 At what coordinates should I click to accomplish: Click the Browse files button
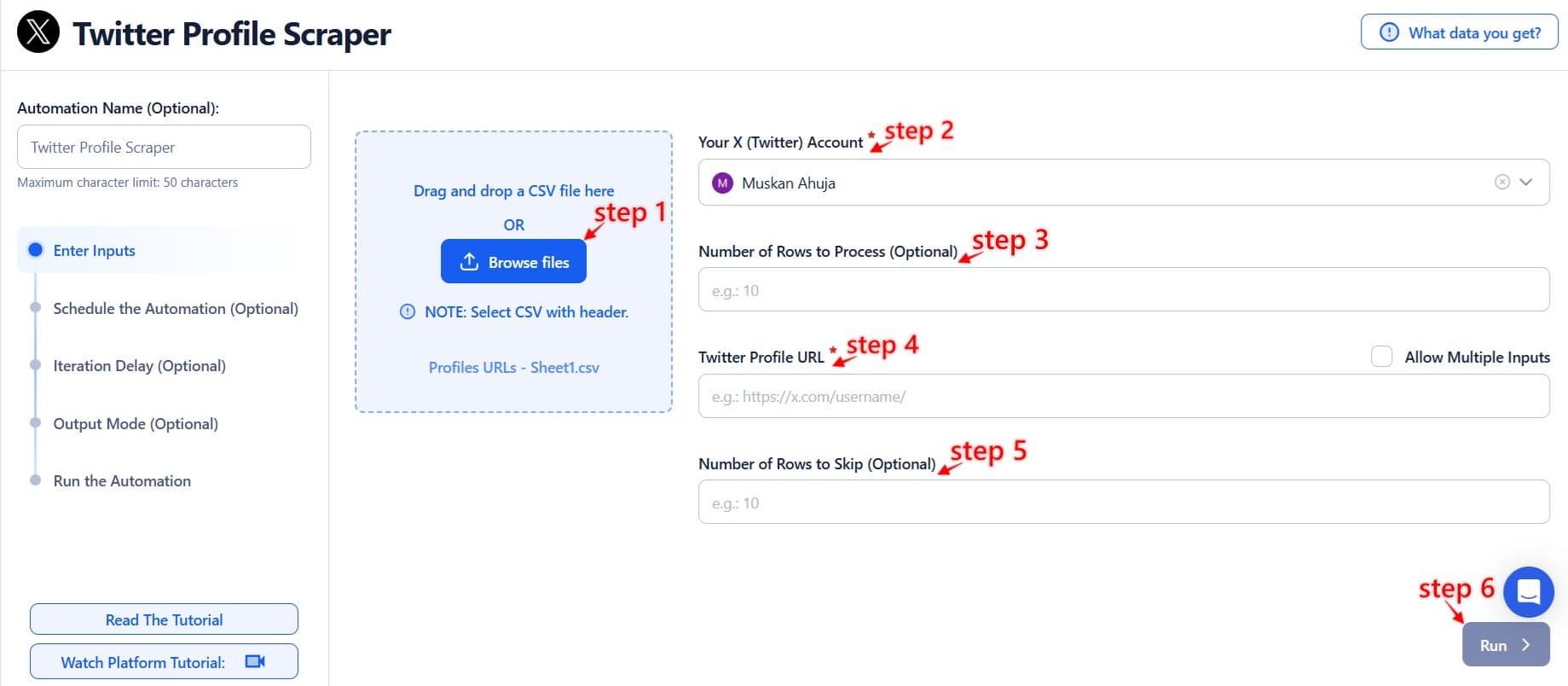[513, 261]
